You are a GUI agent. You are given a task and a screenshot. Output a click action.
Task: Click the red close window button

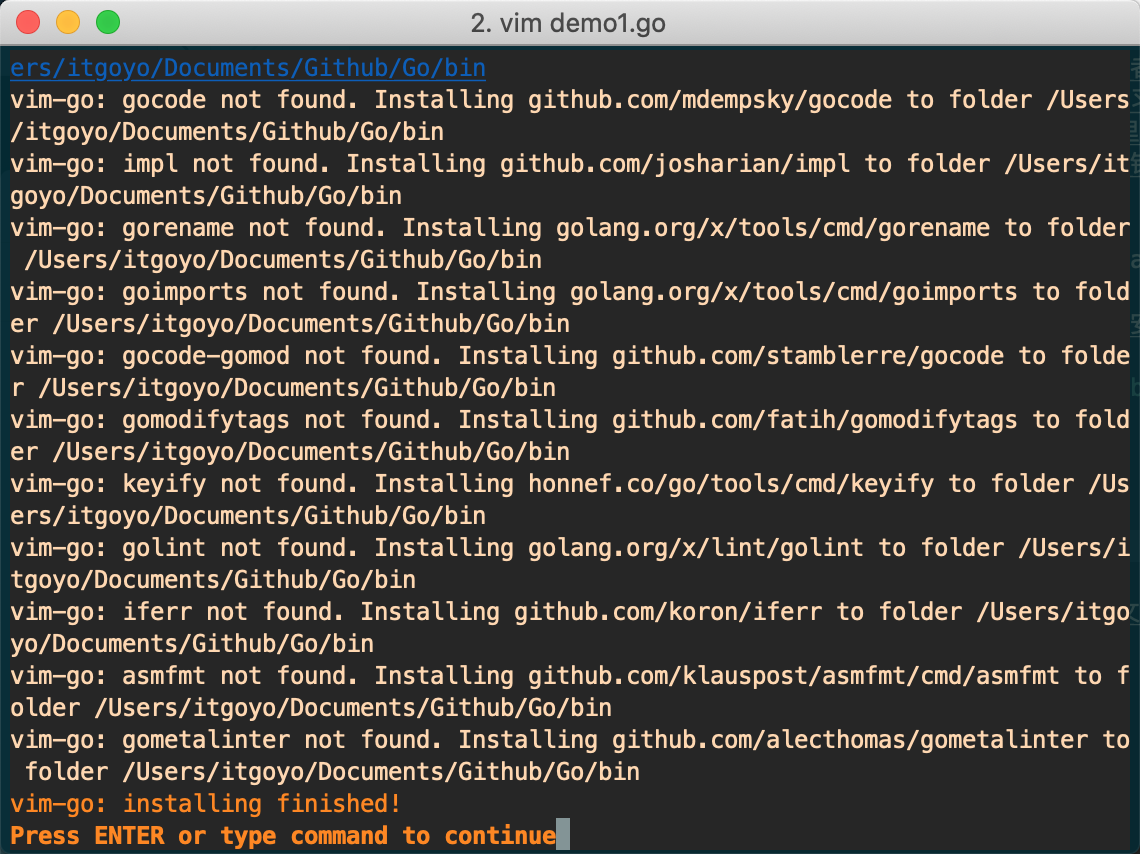pyautogui.click(x=28, y=22)
